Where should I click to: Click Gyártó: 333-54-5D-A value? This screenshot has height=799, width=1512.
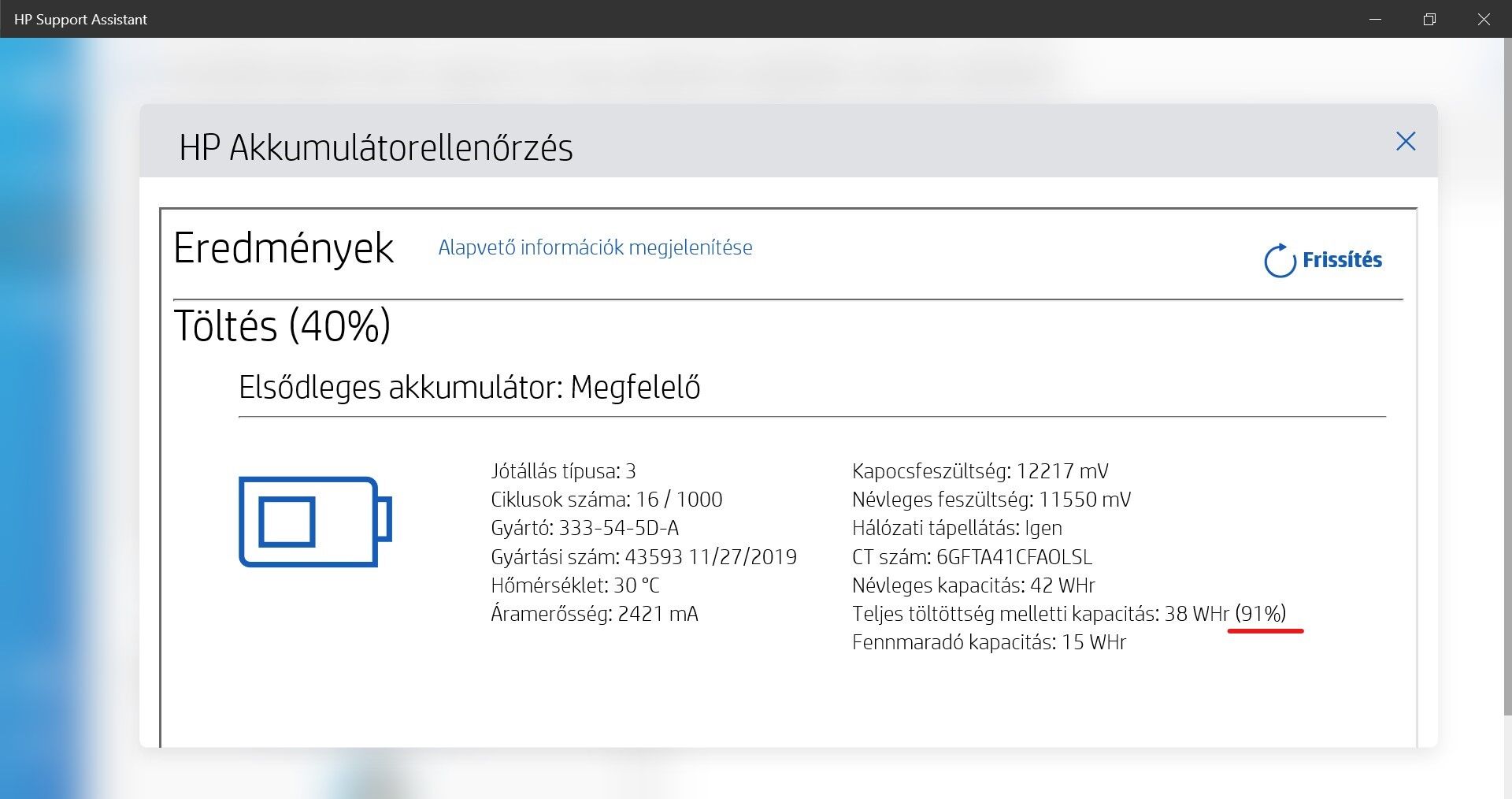(x=584, y=528)
